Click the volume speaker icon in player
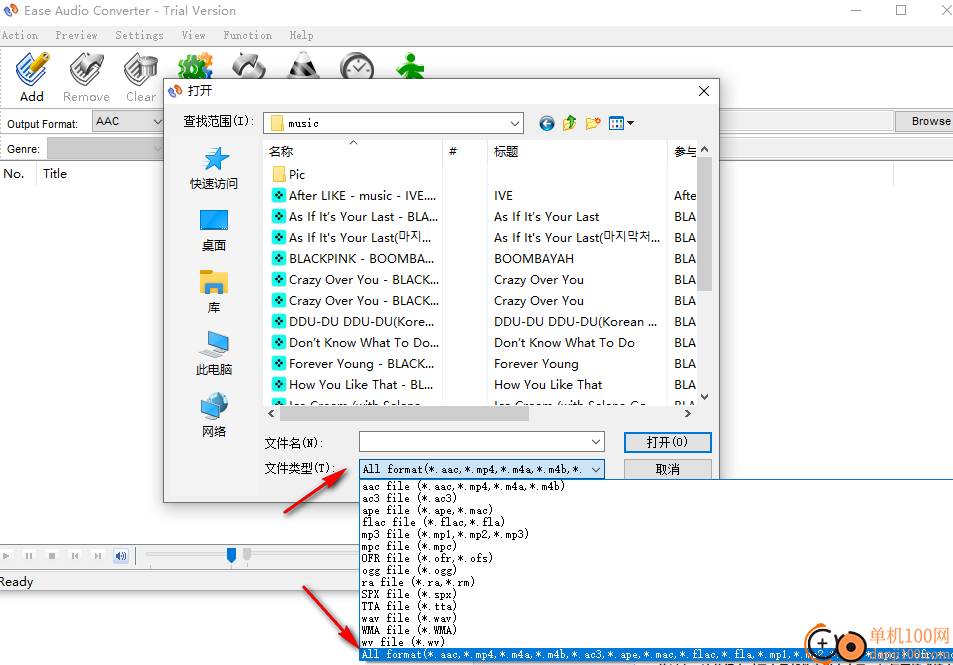 coord(121,556)
